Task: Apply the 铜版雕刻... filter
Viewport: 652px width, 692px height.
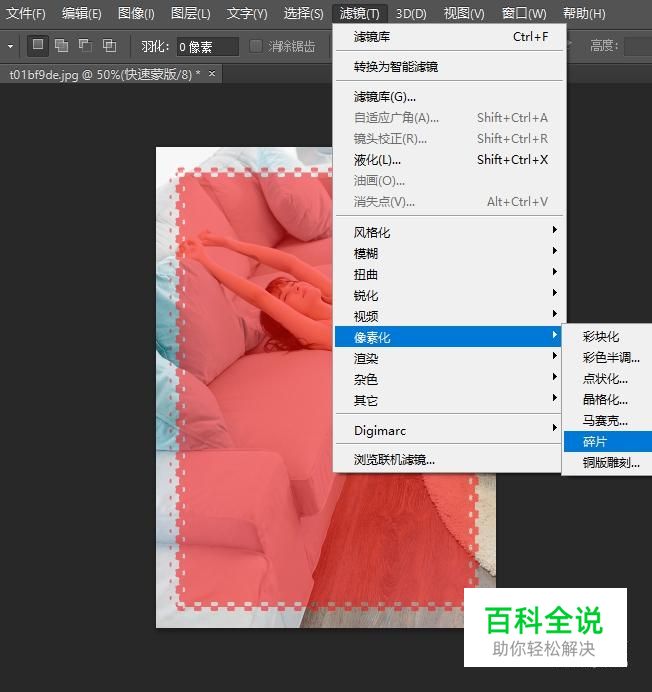Action: tap(608, 463)
